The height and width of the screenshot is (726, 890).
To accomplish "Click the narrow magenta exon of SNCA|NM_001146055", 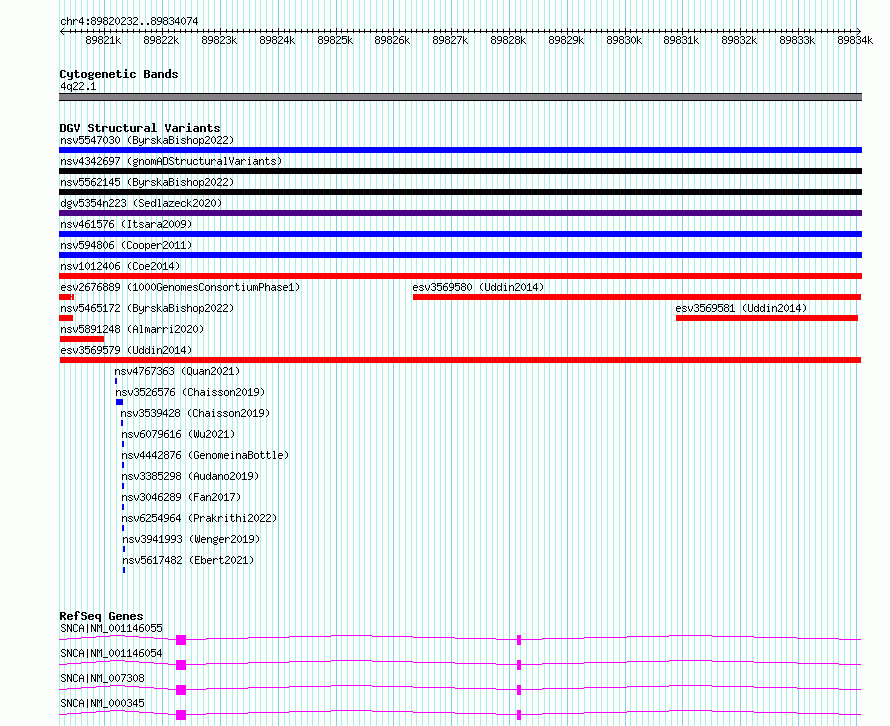I will point(519,640).
